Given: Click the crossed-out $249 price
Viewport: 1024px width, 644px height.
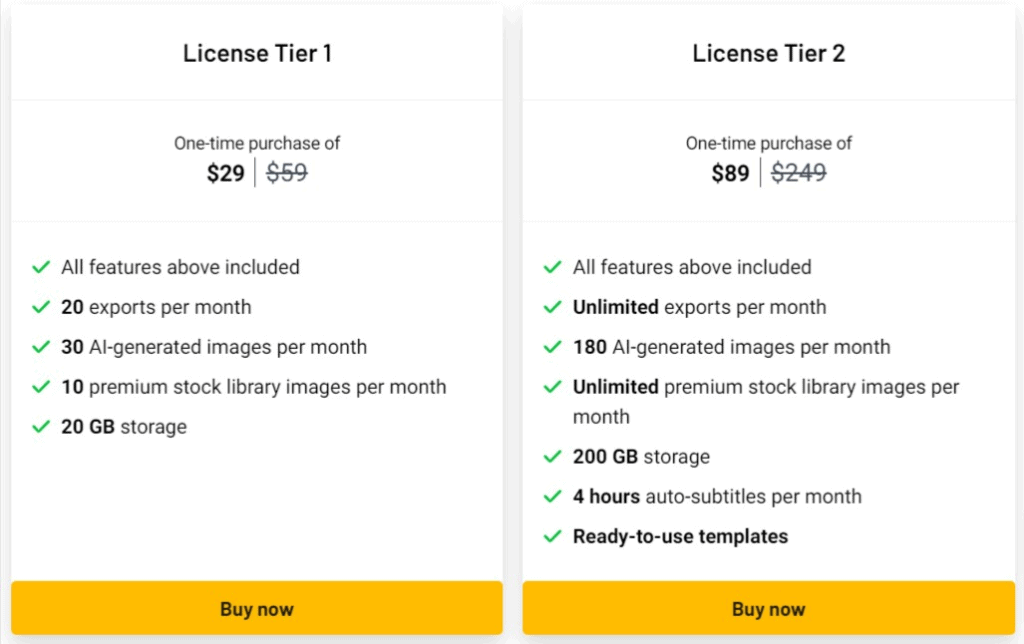Looking at the screenshot, I should point(799,172).
